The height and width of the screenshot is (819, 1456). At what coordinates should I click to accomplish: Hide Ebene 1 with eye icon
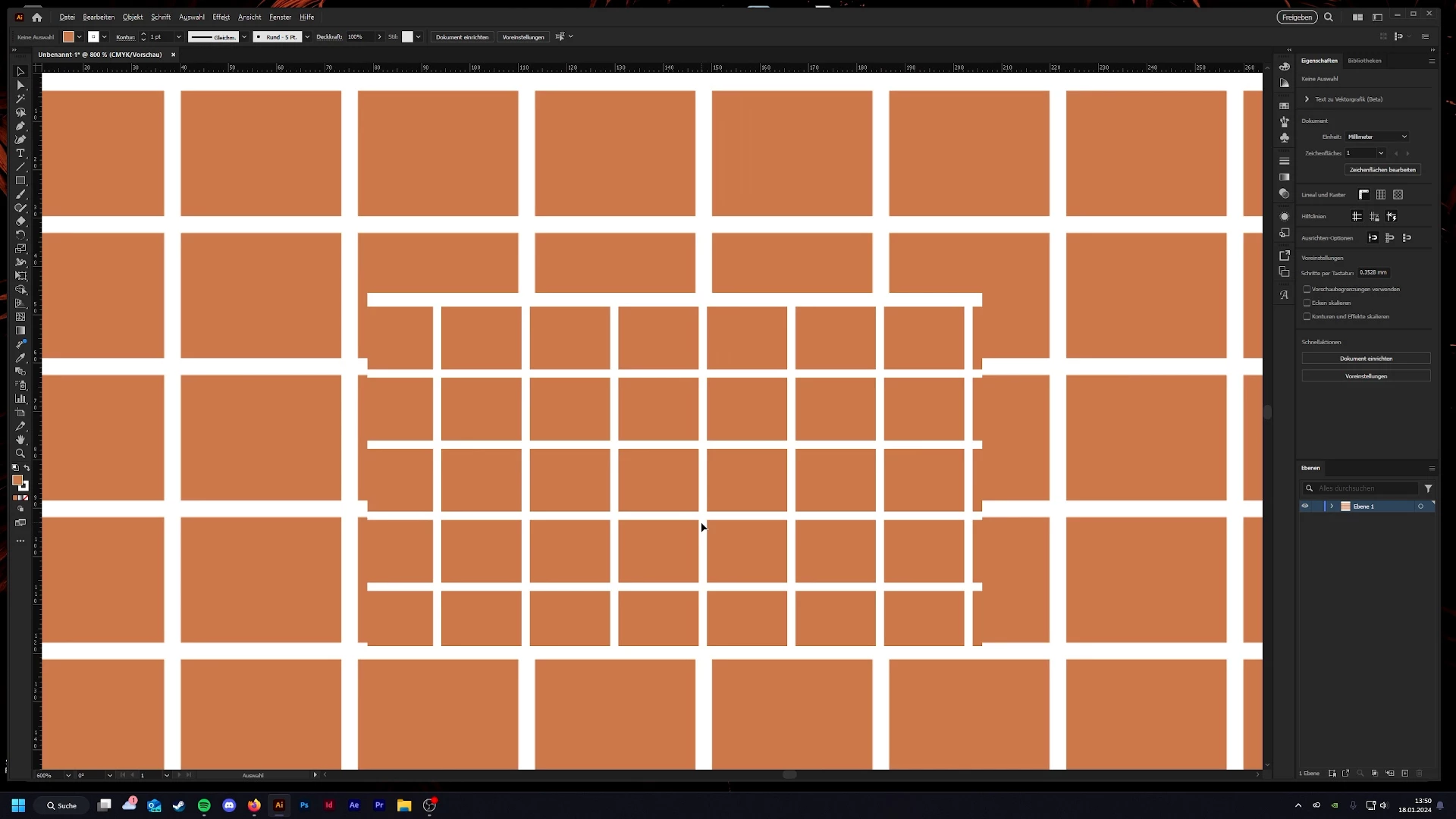pos(1305,506)
